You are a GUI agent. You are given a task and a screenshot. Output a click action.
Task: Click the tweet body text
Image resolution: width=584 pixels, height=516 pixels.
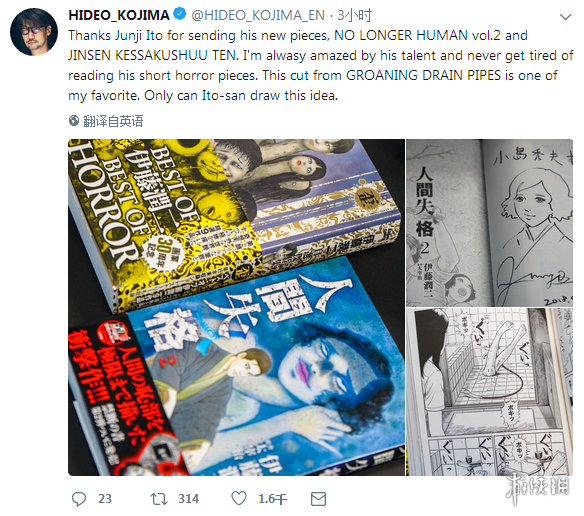point(321,66)
